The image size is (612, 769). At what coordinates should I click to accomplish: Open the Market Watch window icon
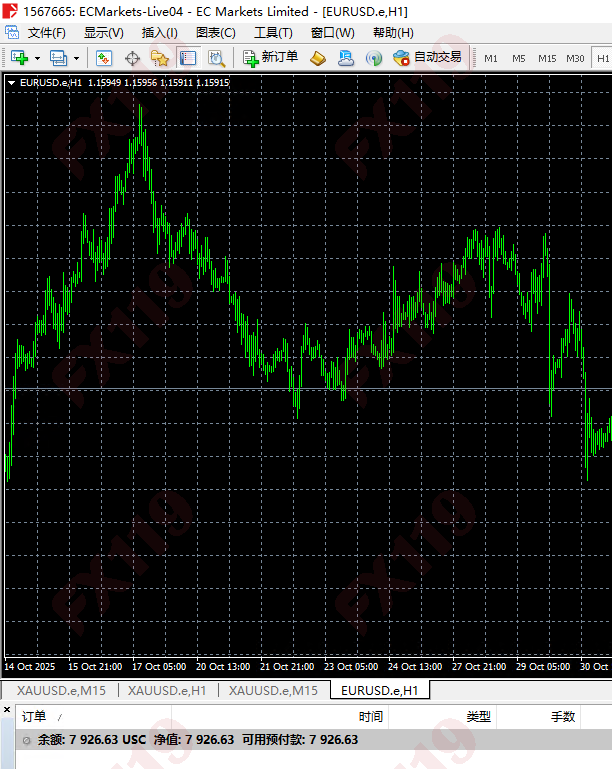pyautogui.click(x=104, y=58)
